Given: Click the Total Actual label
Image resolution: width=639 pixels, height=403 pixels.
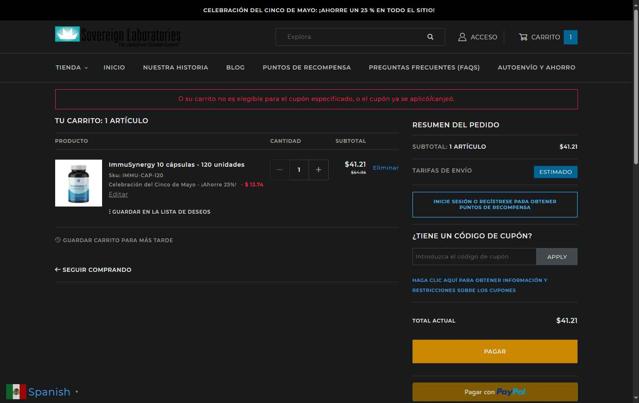Looking at the screenshot, I should click(x=434, y=321).
